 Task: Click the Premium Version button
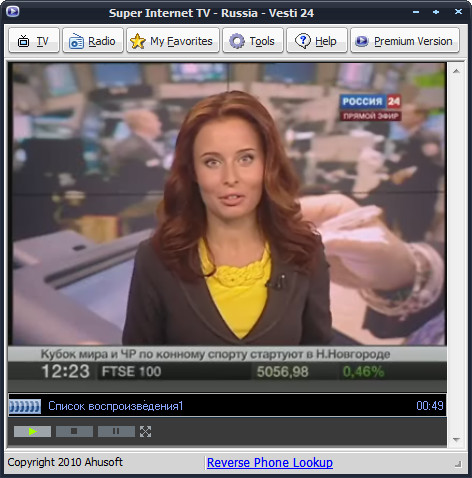click(405, 41)
